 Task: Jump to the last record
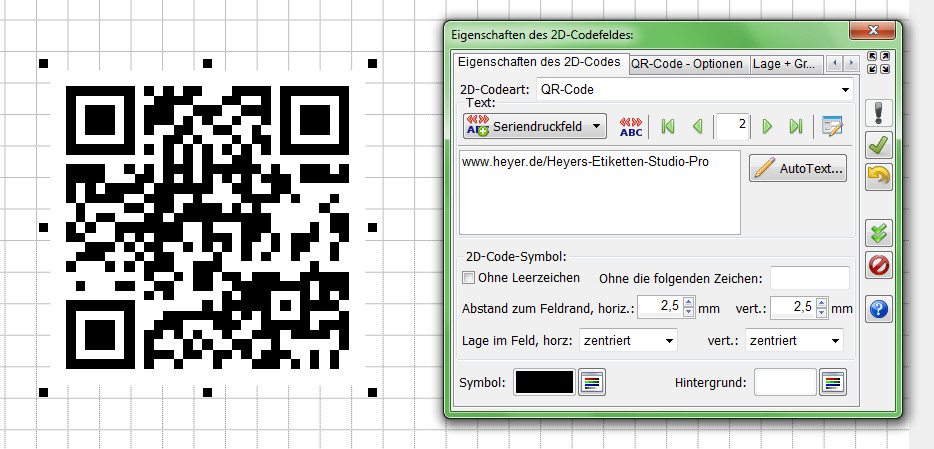click(x=795, y=126)
